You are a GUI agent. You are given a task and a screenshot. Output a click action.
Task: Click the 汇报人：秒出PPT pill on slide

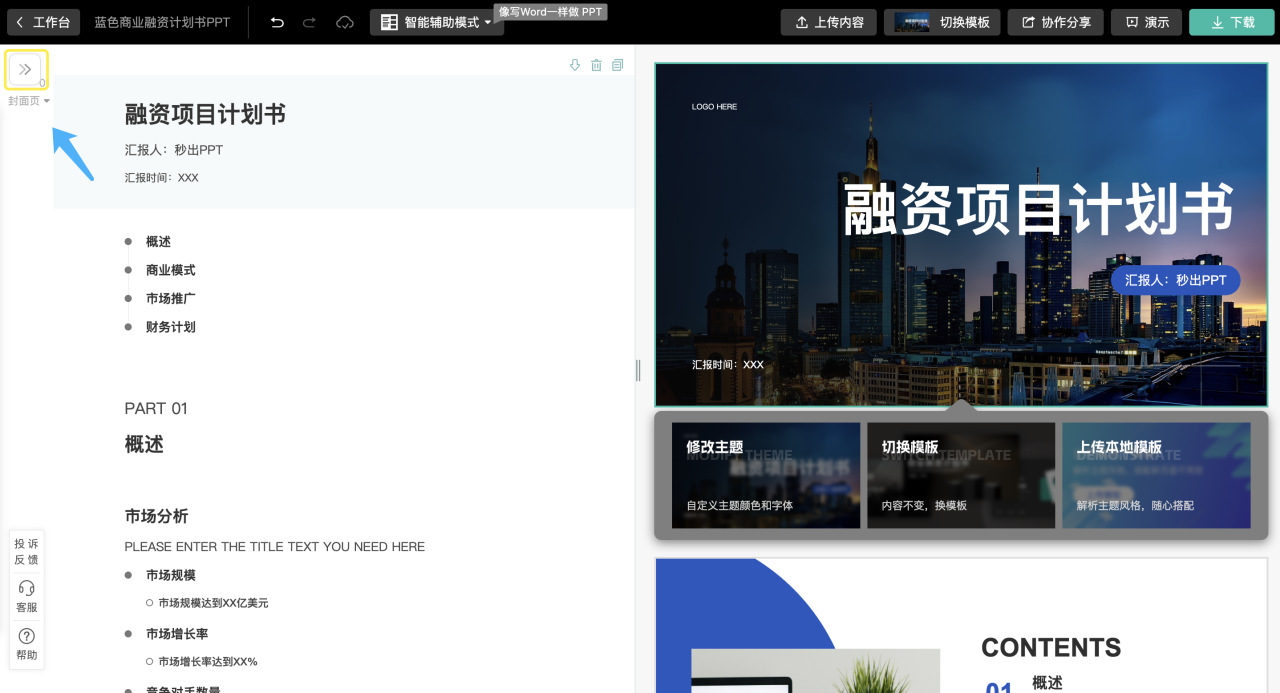[x=1175, y=280]
